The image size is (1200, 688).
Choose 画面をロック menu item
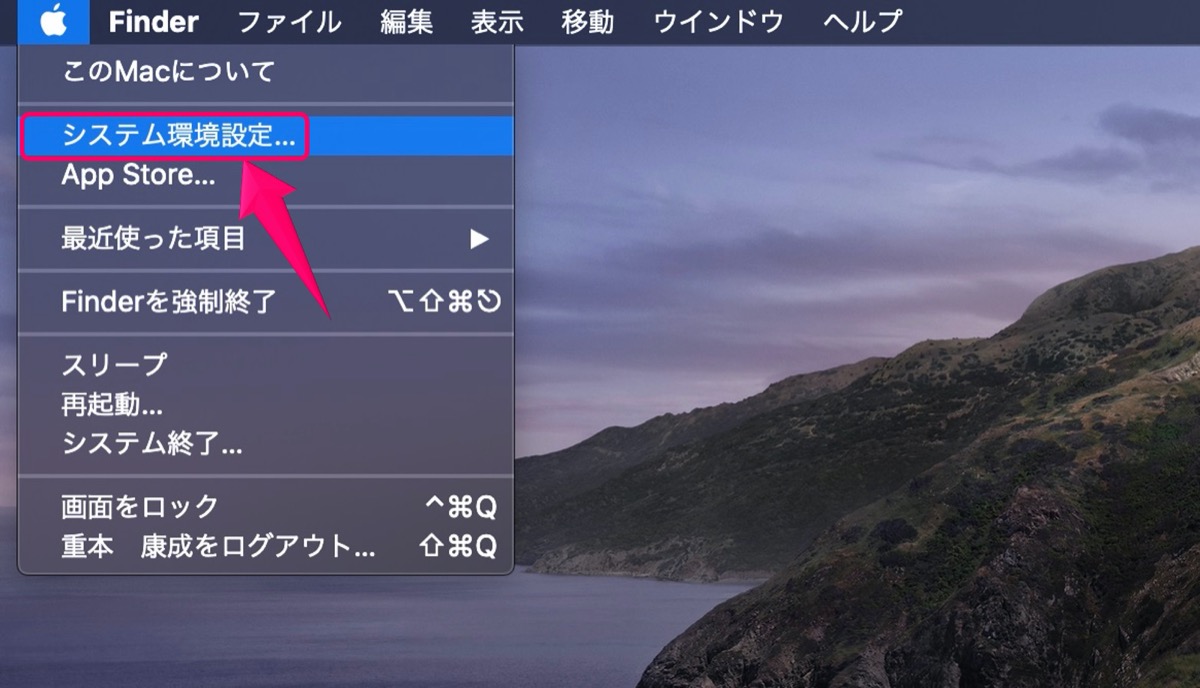tap(266, 507)
